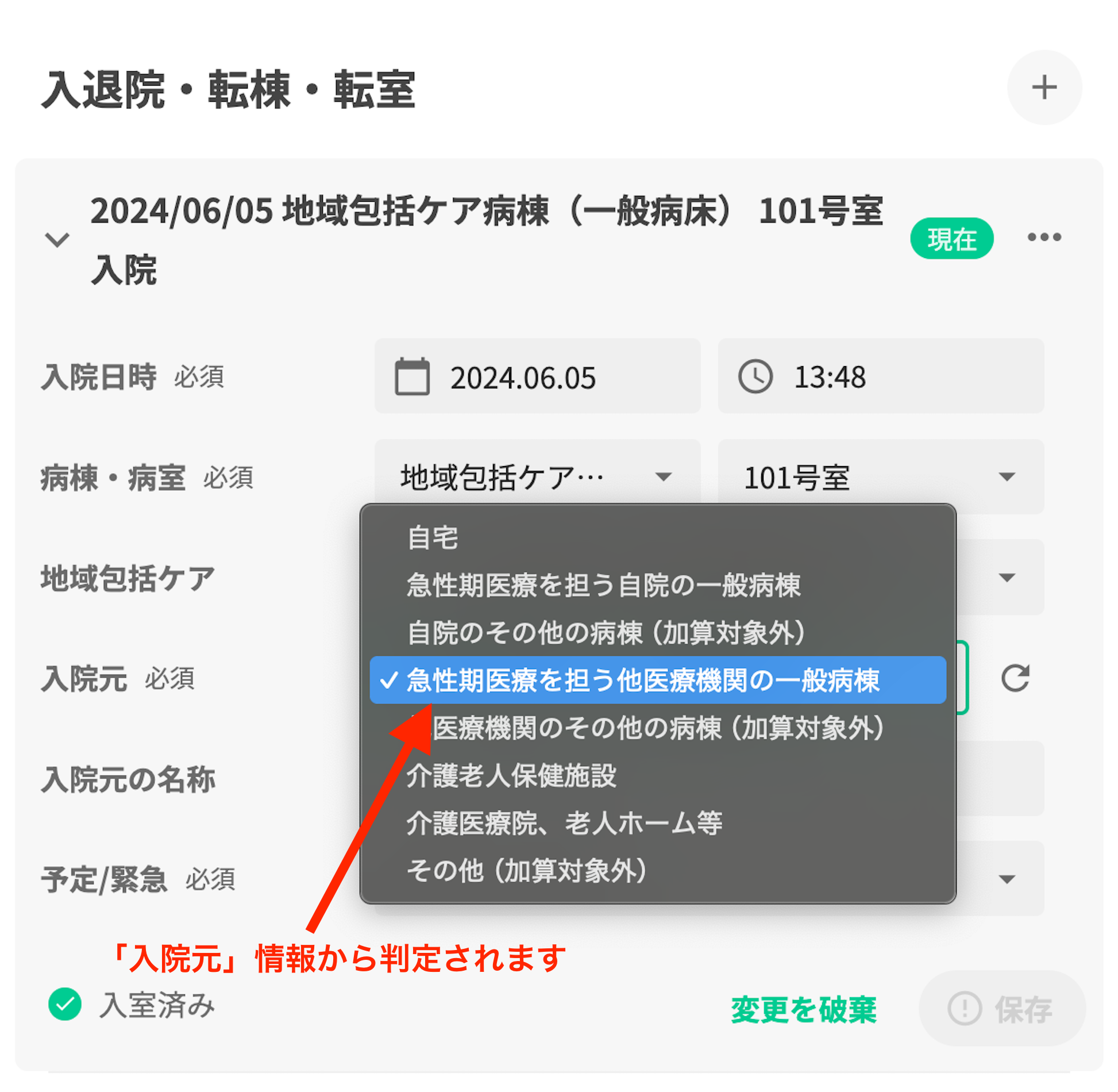This screenshot has width=1118, height=1092.
Task: Click the calendar icon in the date field
Action: pos(412,376)
